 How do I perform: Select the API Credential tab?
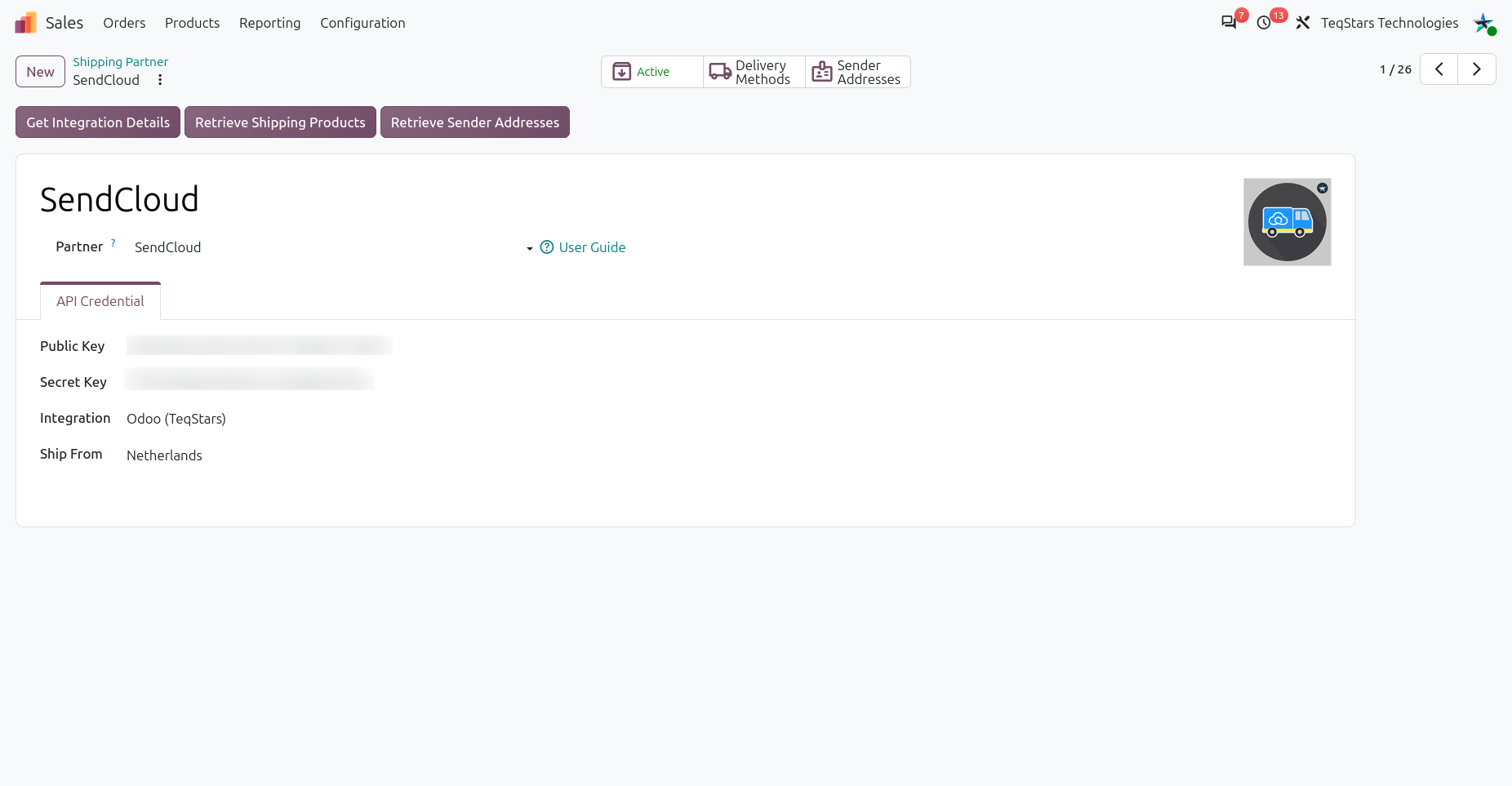click(100, 301)
